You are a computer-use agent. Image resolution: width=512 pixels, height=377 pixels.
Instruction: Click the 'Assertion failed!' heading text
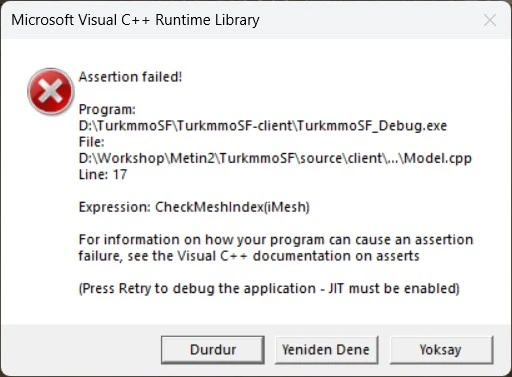[130, 77]
